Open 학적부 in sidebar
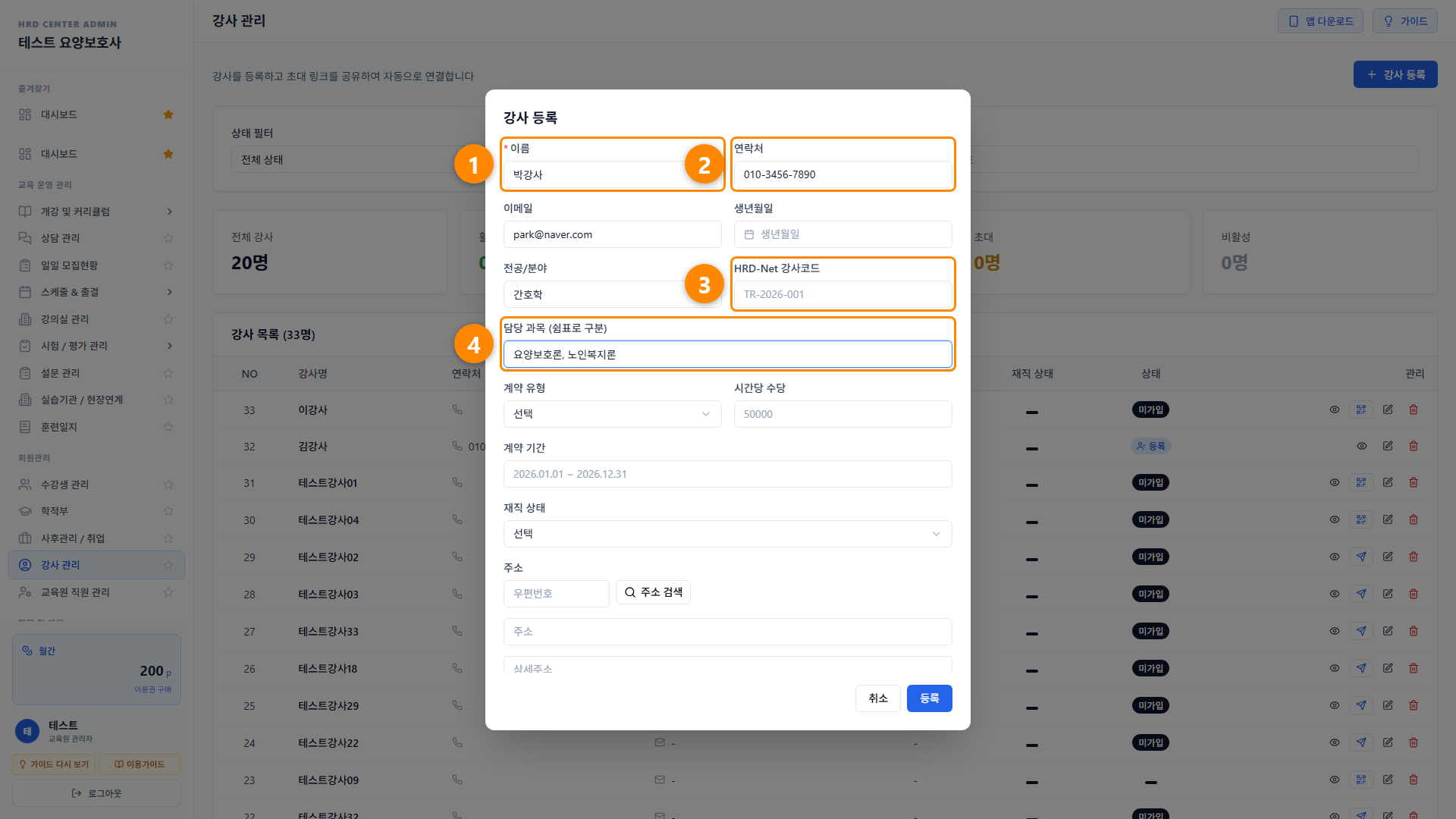This screenshot has height=819, width=1456. pos(96,511)
